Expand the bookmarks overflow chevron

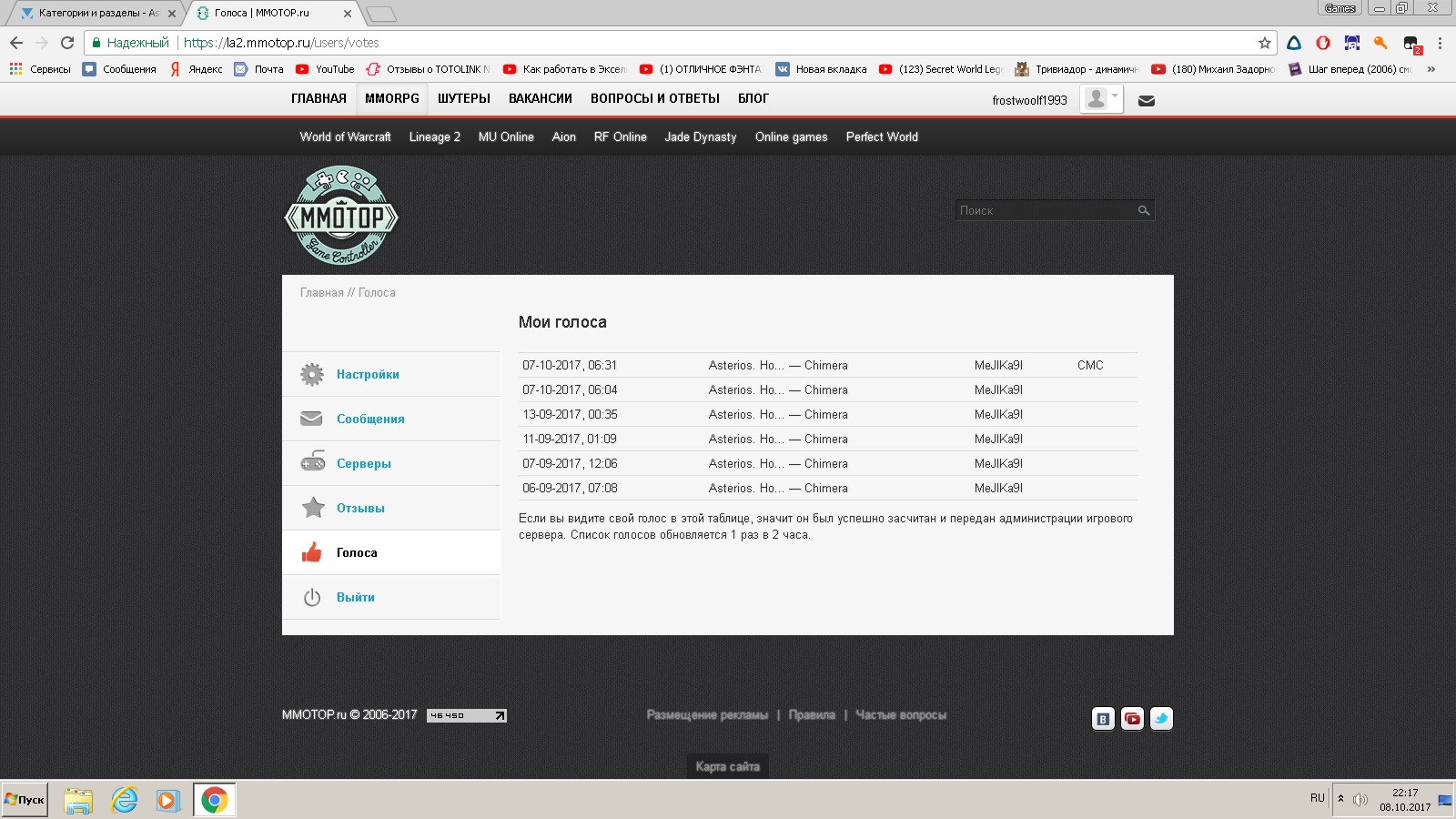tap(1431, 69)
